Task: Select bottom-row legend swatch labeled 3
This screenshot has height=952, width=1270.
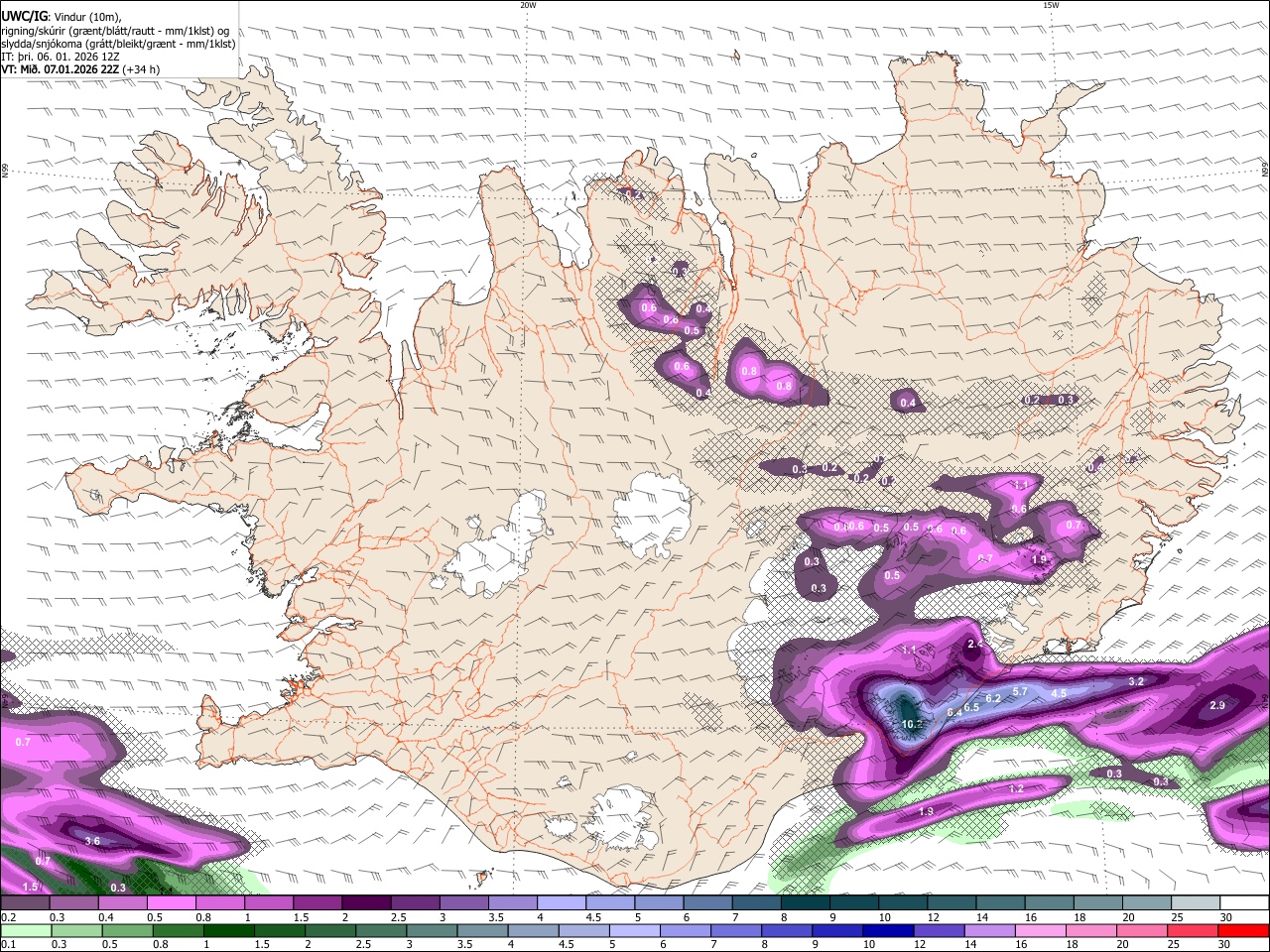Action: 433,930
